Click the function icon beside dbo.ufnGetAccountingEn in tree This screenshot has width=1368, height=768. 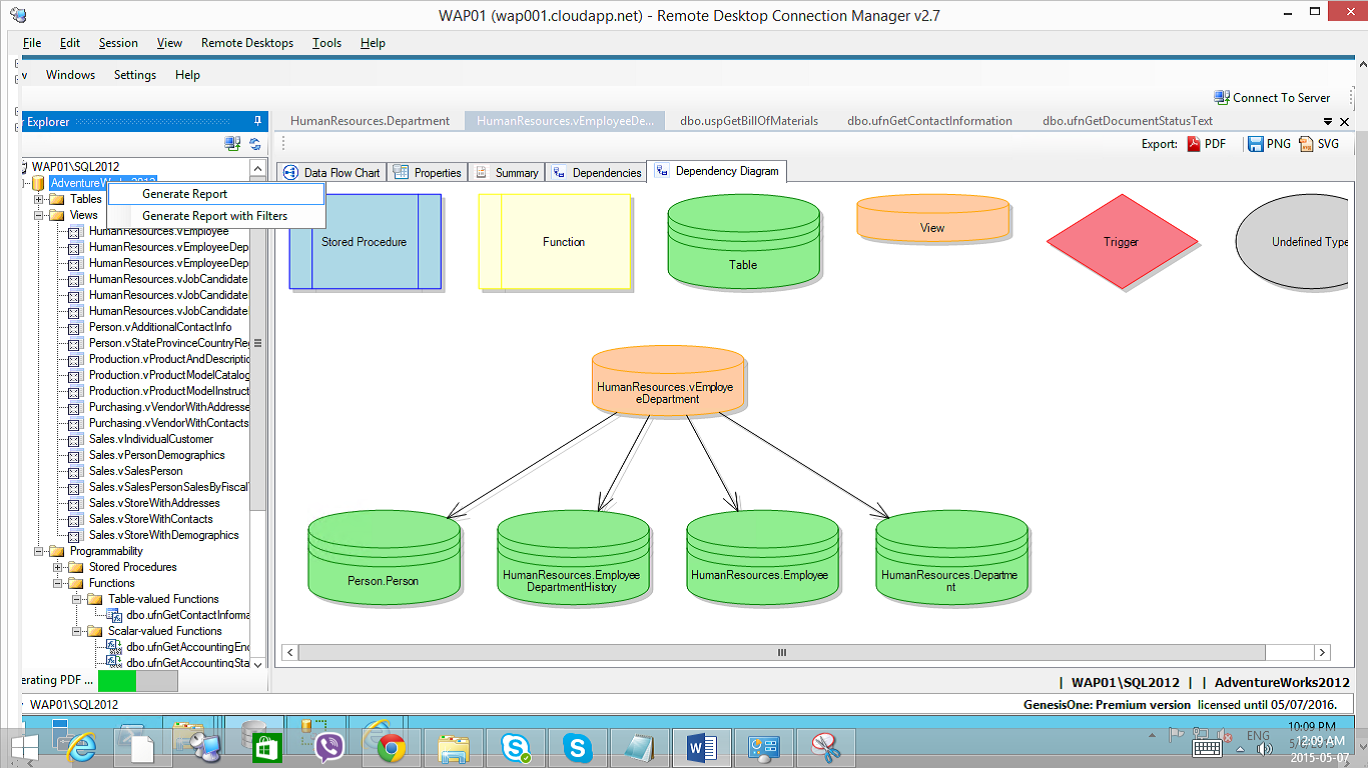[113, 647]
